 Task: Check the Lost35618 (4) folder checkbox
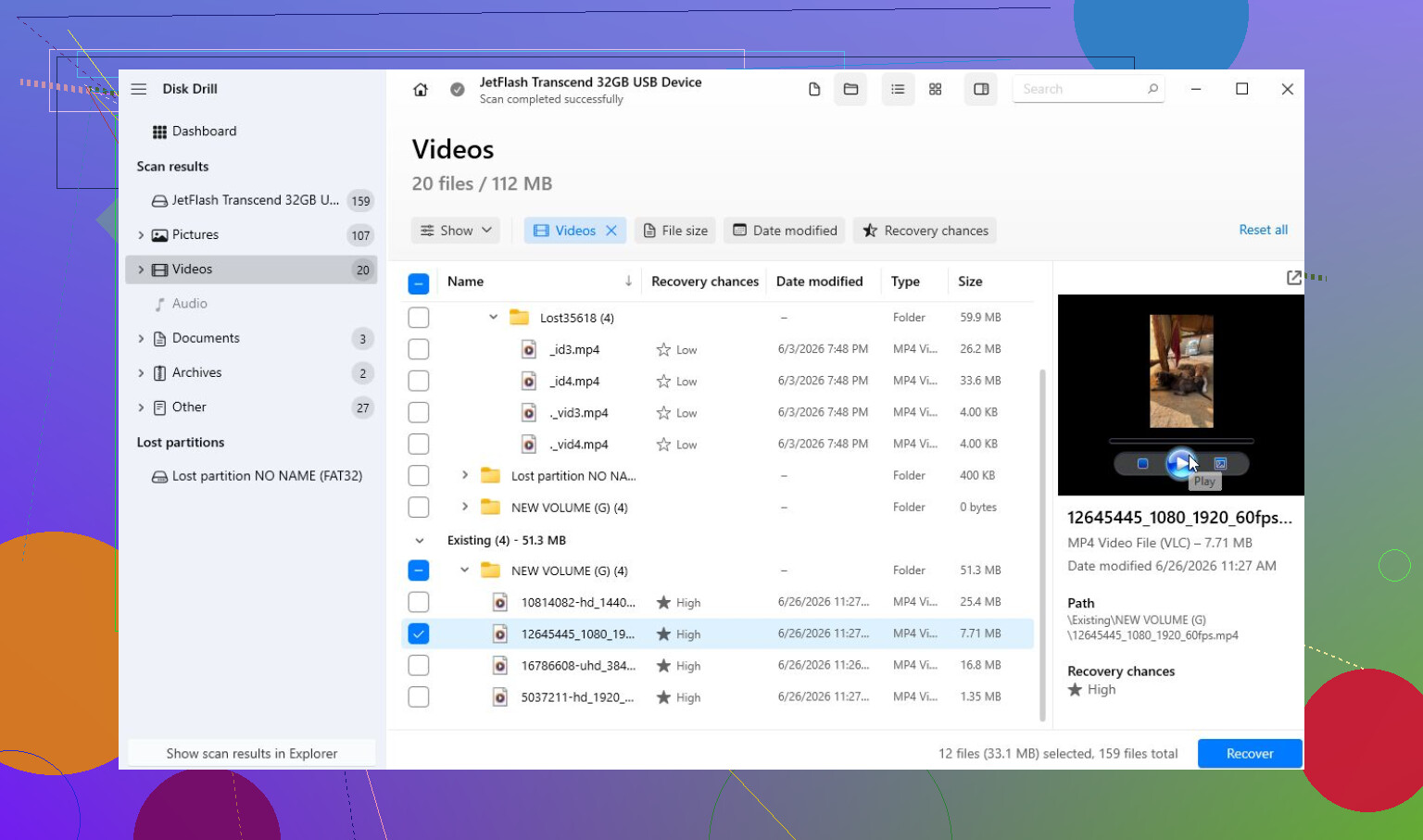tap(419, 318)
